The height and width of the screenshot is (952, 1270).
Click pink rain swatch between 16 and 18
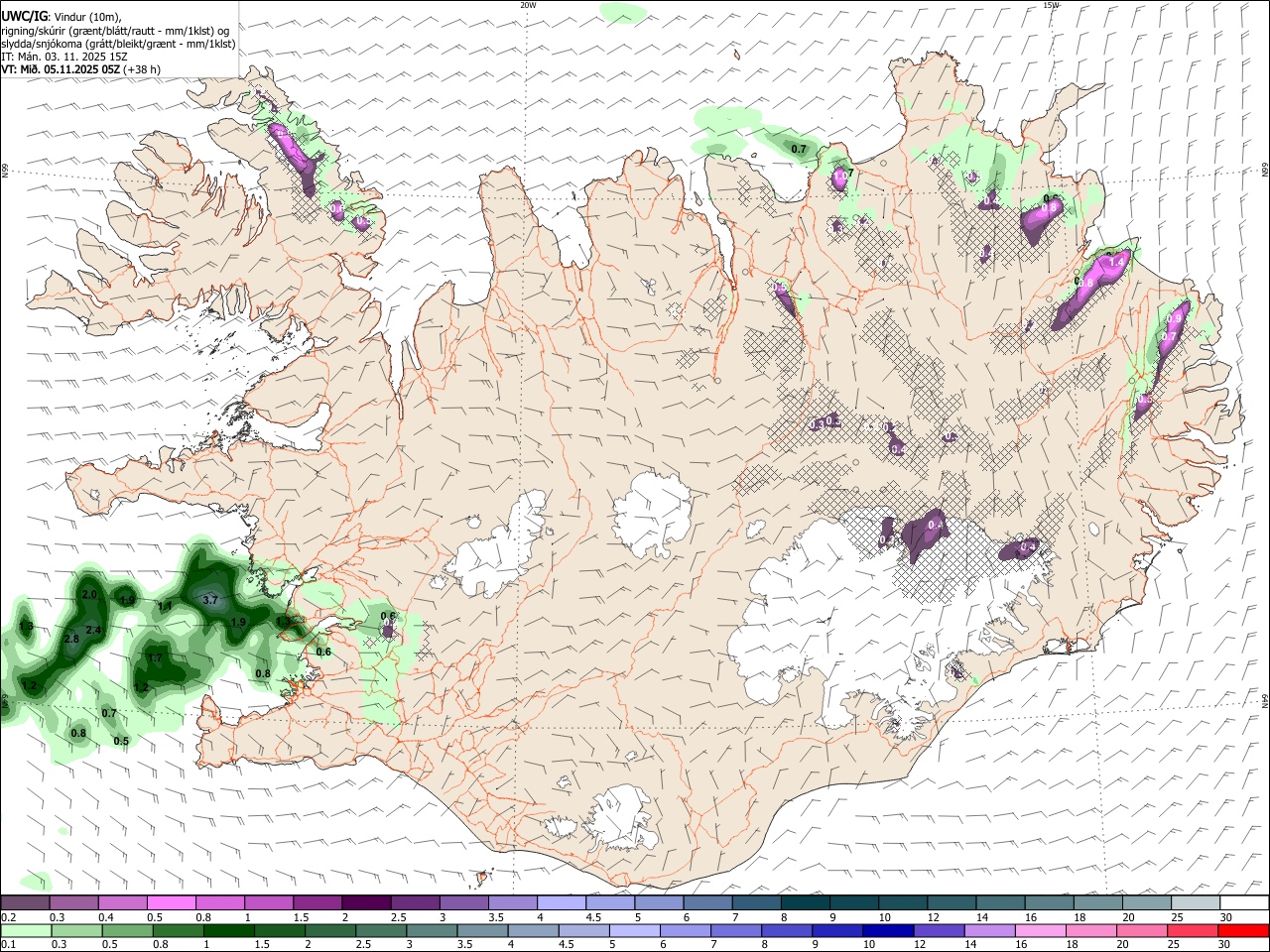1038,930
